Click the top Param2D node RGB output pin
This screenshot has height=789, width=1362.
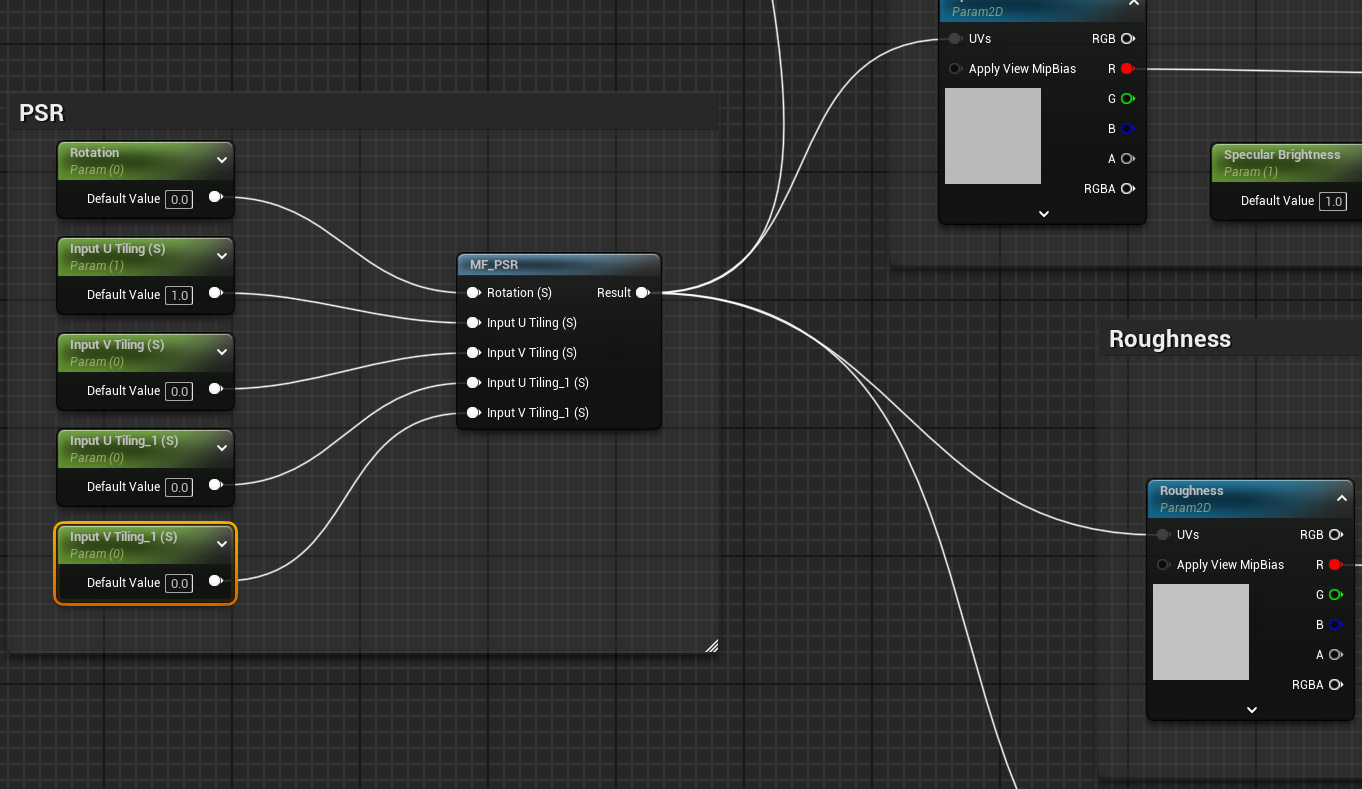click(x=1127, y=39)
